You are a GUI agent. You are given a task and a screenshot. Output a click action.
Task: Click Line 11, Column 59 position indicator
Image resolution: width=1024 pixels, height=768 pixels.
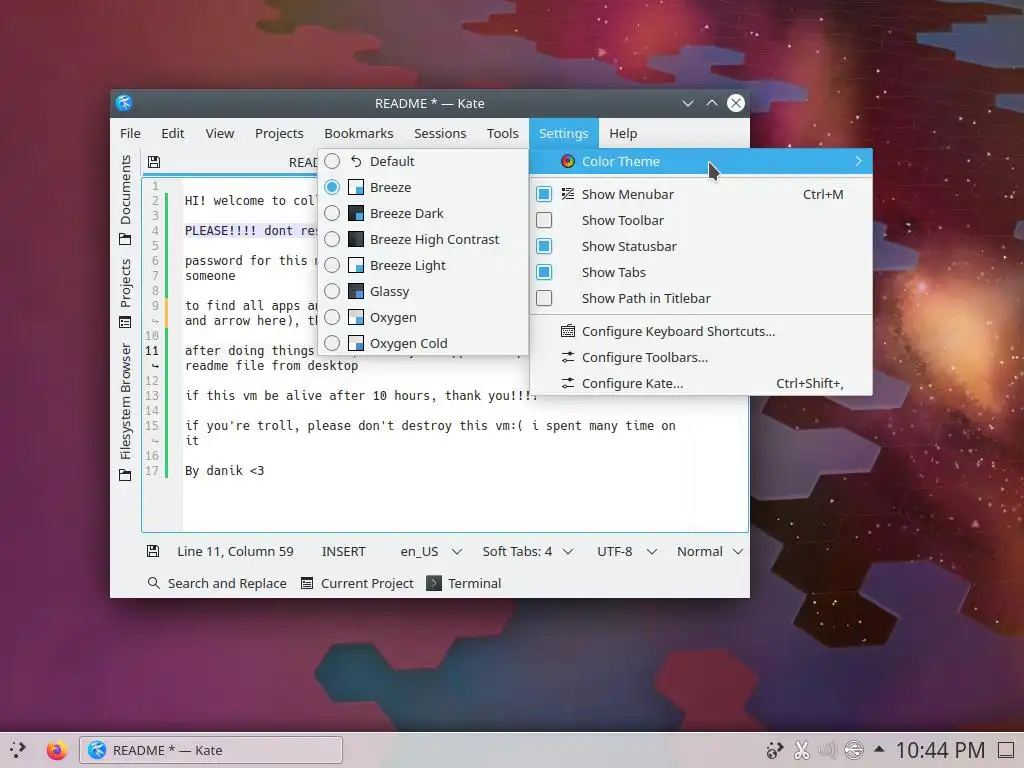click(235, 551)
